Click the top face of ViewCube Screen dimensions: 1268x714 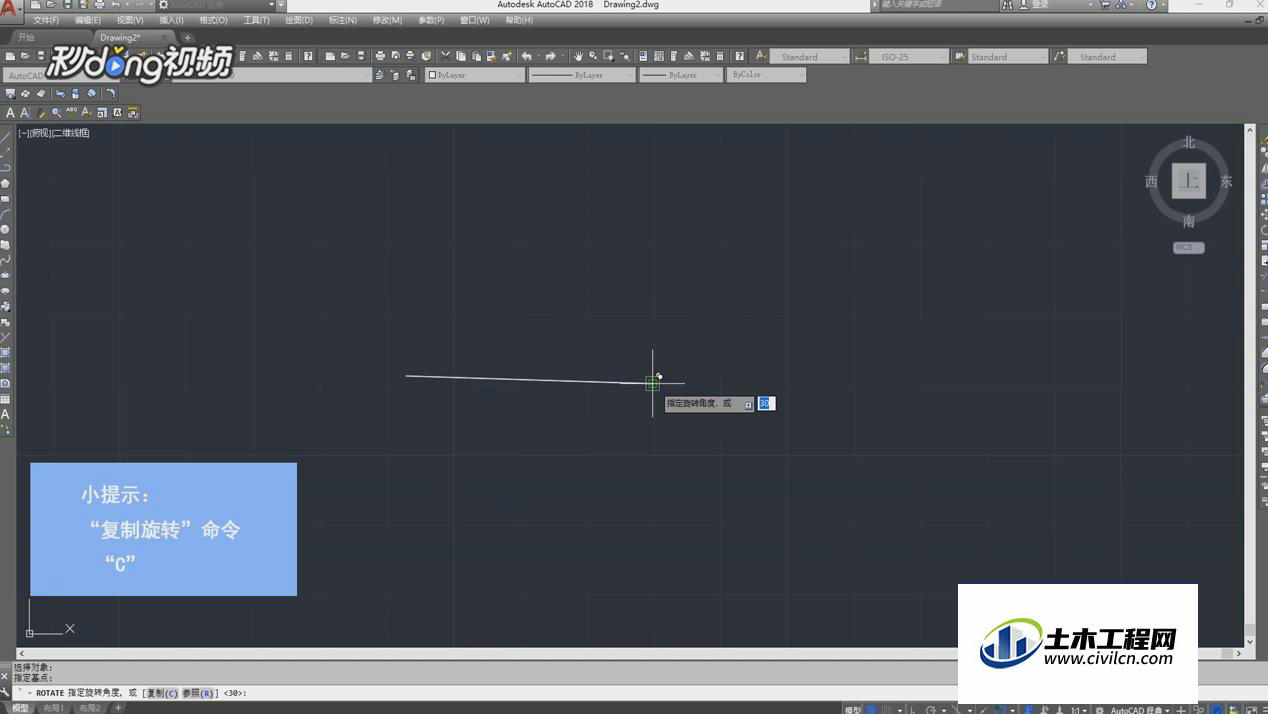point(1189,181)
